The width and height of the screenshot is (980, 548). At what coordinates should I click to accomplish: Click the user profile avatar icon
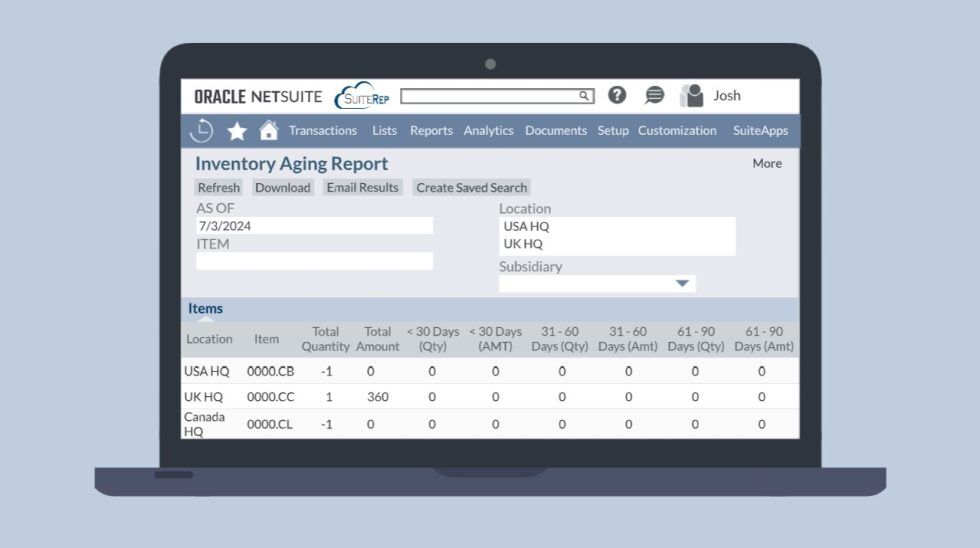tap(691, 96)
